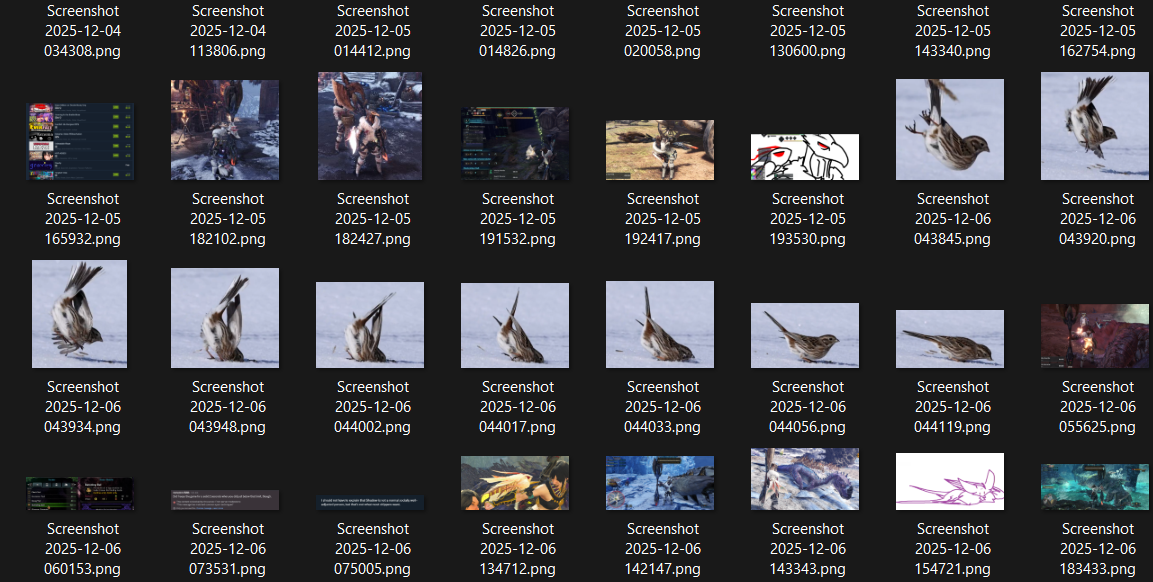1153x582 pixels.
Task: Select file name Screenshot 2025-12-05 130600.png
Action: tap(807, 31)
